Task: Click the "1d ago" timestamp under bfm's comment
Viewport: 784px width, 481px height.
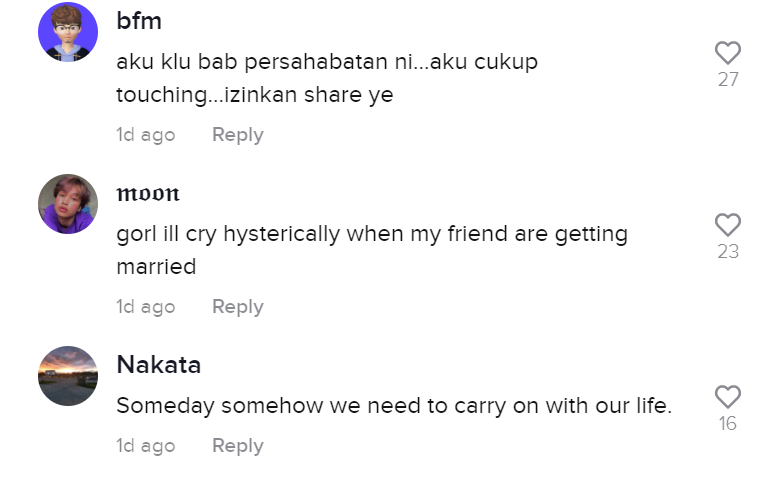Action: click(x=146, y=135)
